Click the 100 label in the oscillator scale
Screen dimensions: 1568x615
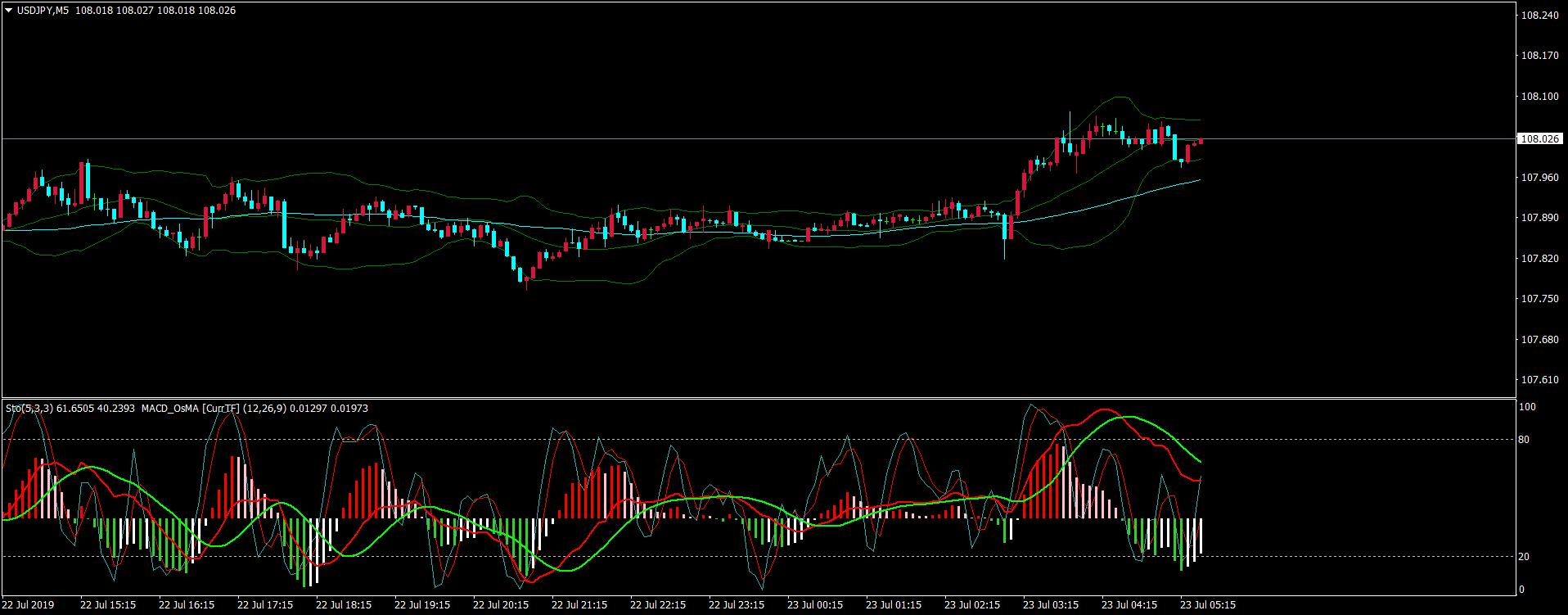pyautogui.click(x=1527, y=407)
